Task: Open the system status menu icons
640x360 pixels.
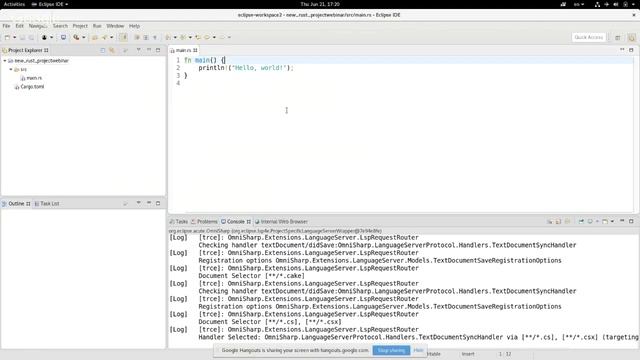Action: click(615, 4)
